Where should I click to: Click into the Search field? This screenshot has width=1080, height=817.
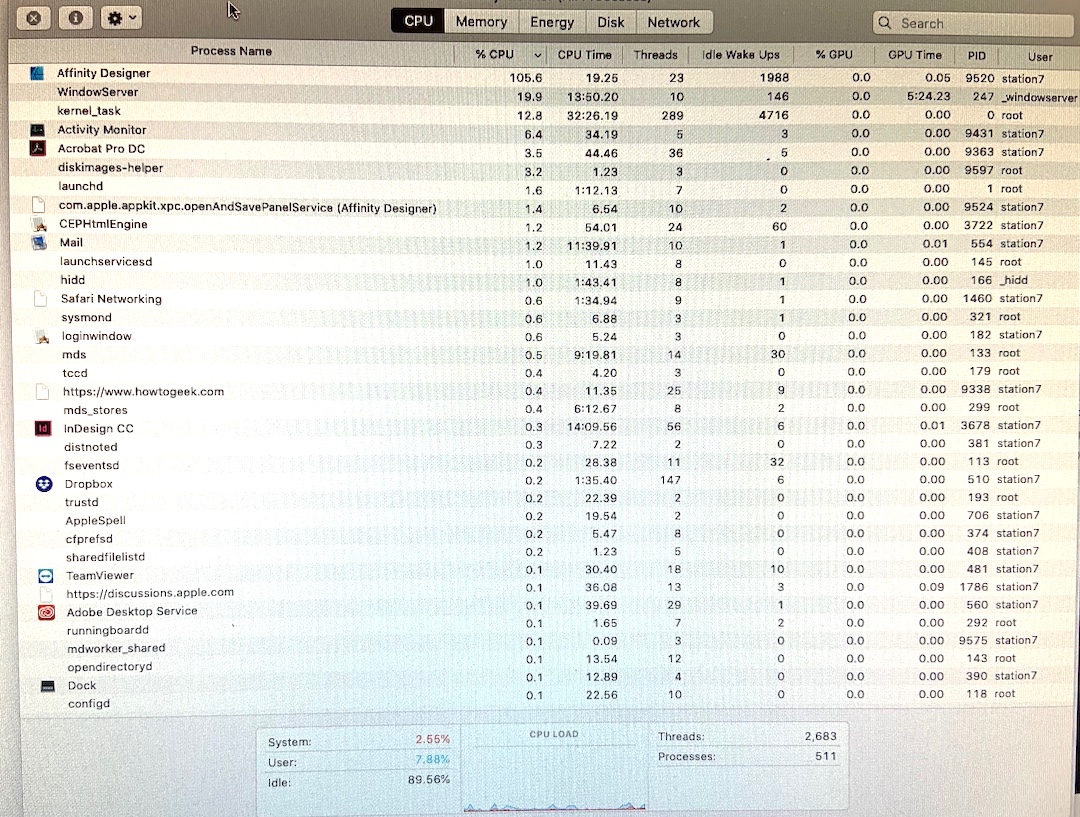click(973, 23)
